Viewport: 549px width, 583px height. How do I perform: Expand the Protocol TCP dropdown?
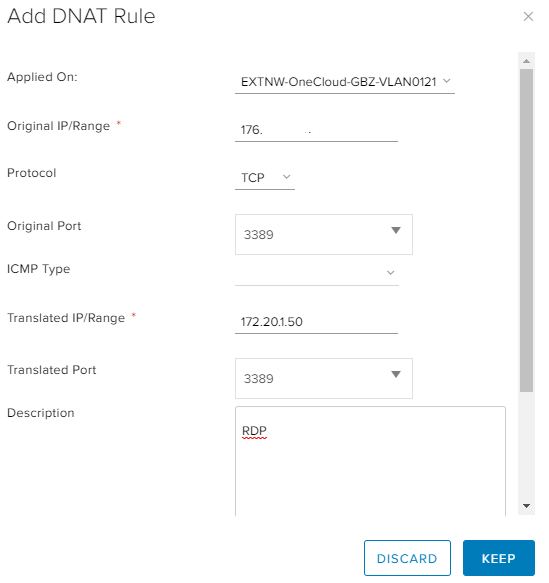265,178
